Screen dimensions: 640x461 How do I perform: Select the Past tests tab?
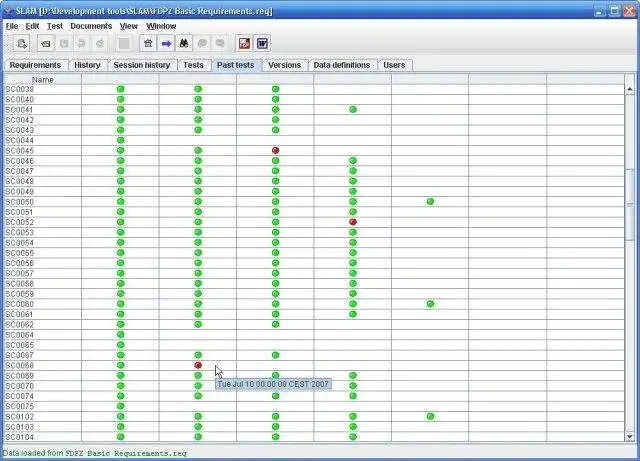coord(236,65)
